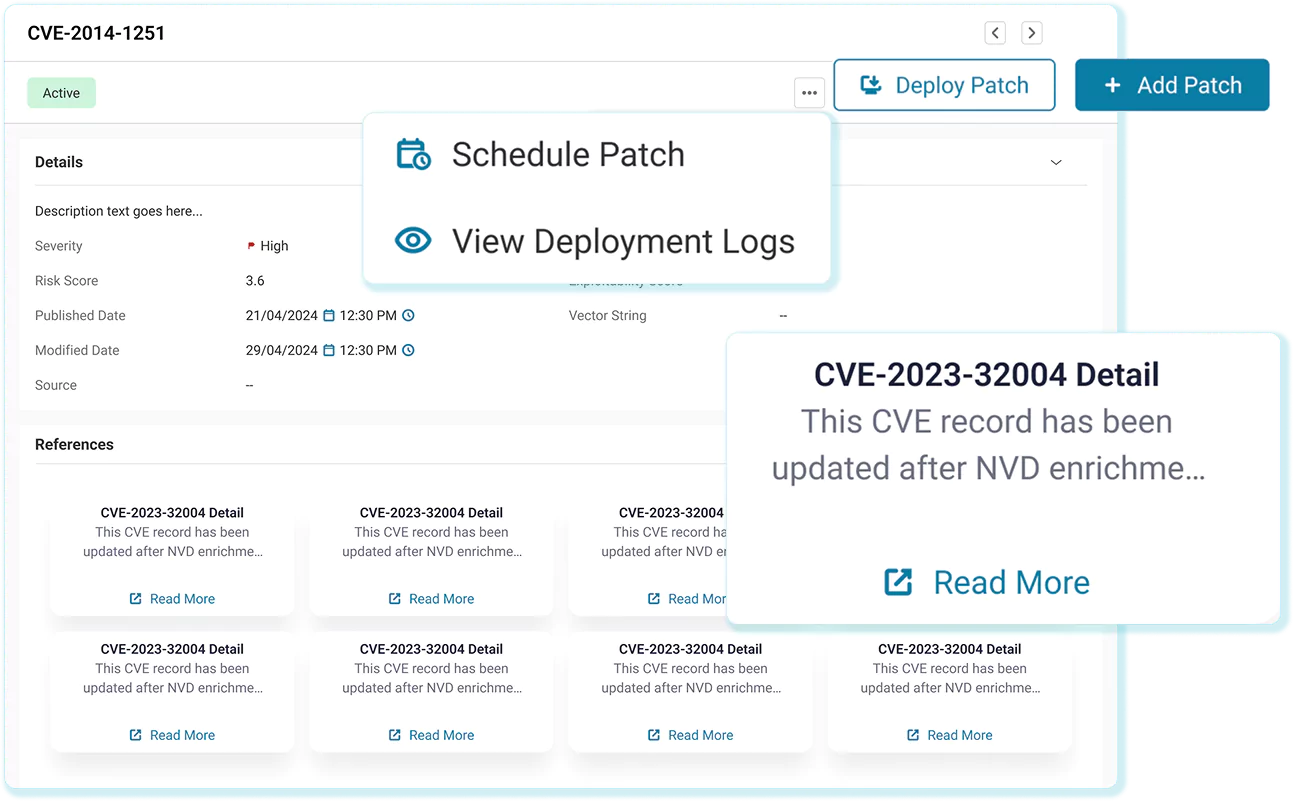
Task: Click the Deploy Patch button
Action: point(944,85)
